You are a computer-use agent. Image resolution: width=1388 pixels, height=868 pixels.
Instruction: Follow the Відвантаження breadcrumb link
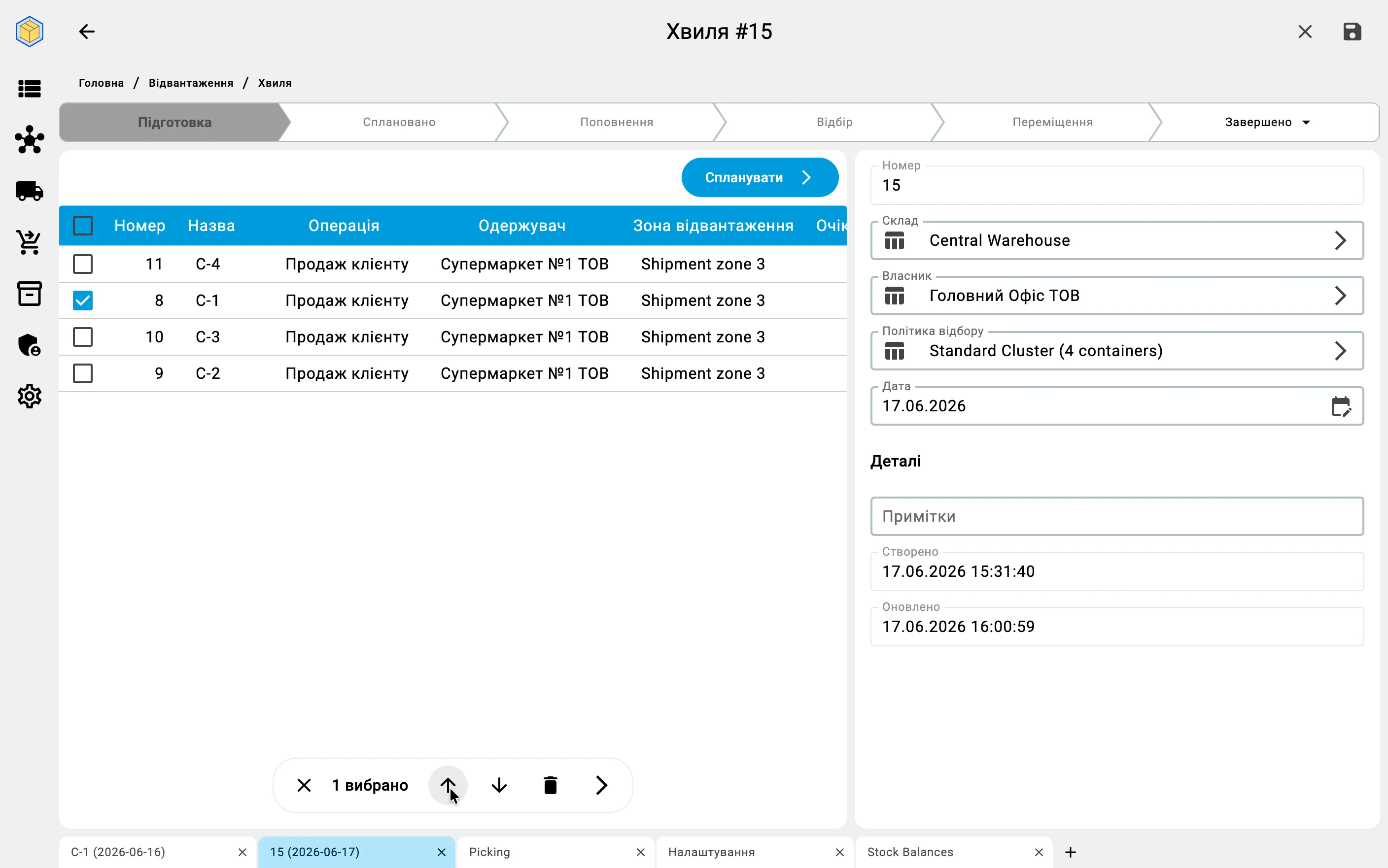191,83
